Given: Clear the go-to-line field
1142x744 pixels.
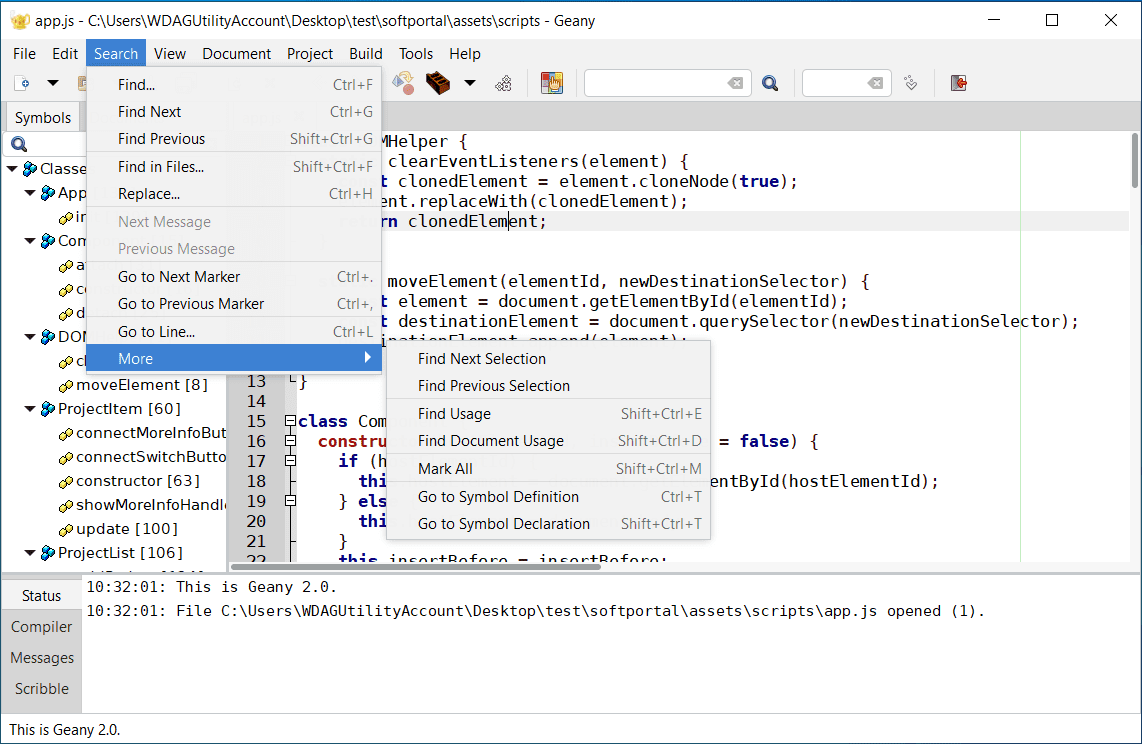Looking at the screenshot, I should tap(875, 83).
